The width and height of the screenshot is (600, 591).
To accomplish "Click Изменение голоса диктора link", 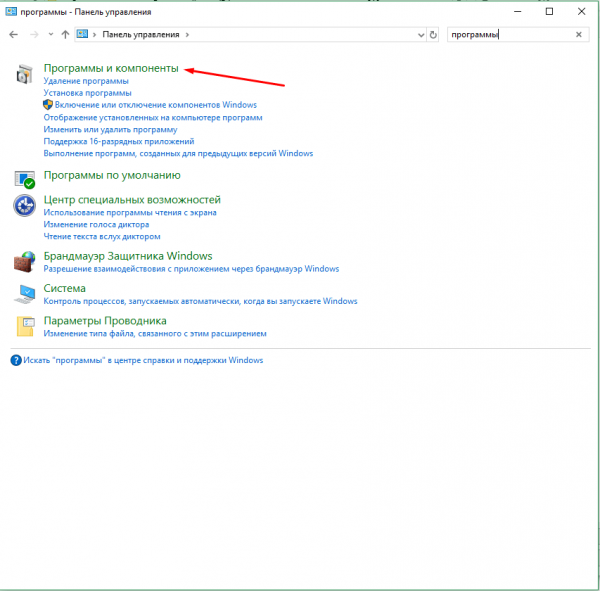I will 96,224.
